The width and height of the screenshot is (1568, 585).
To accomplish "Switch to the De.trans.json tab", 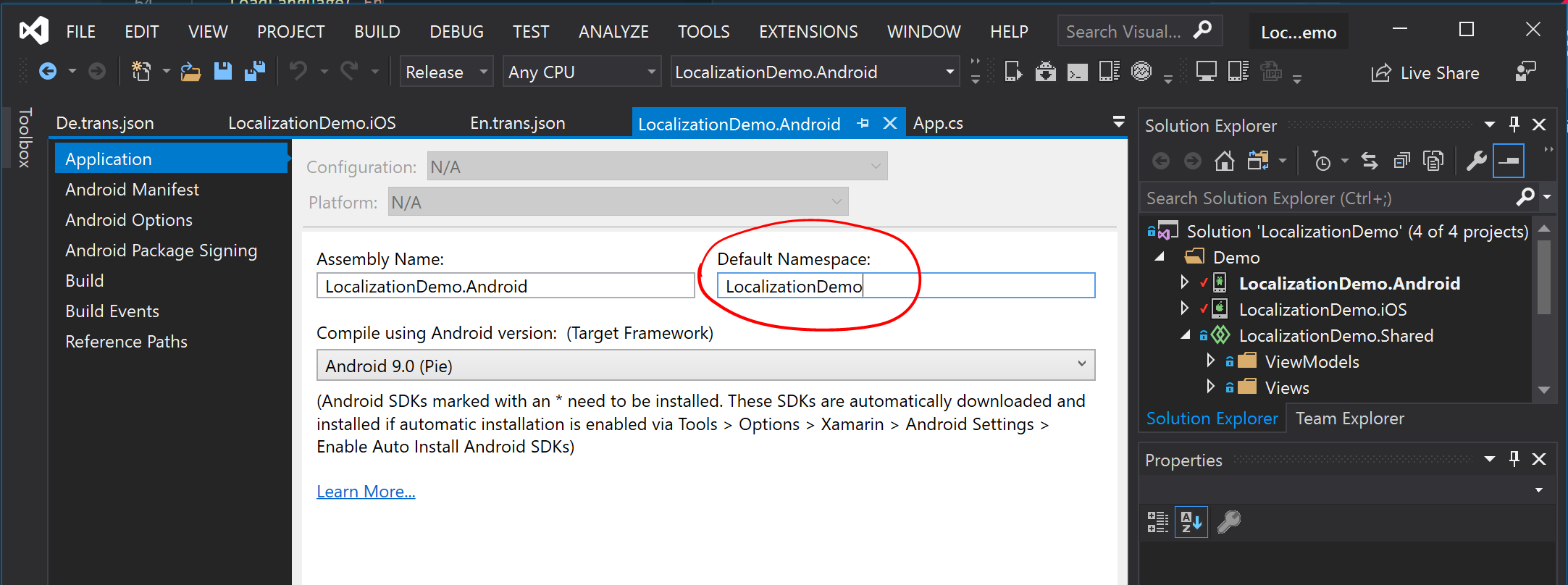I will (x=105, y=123).
